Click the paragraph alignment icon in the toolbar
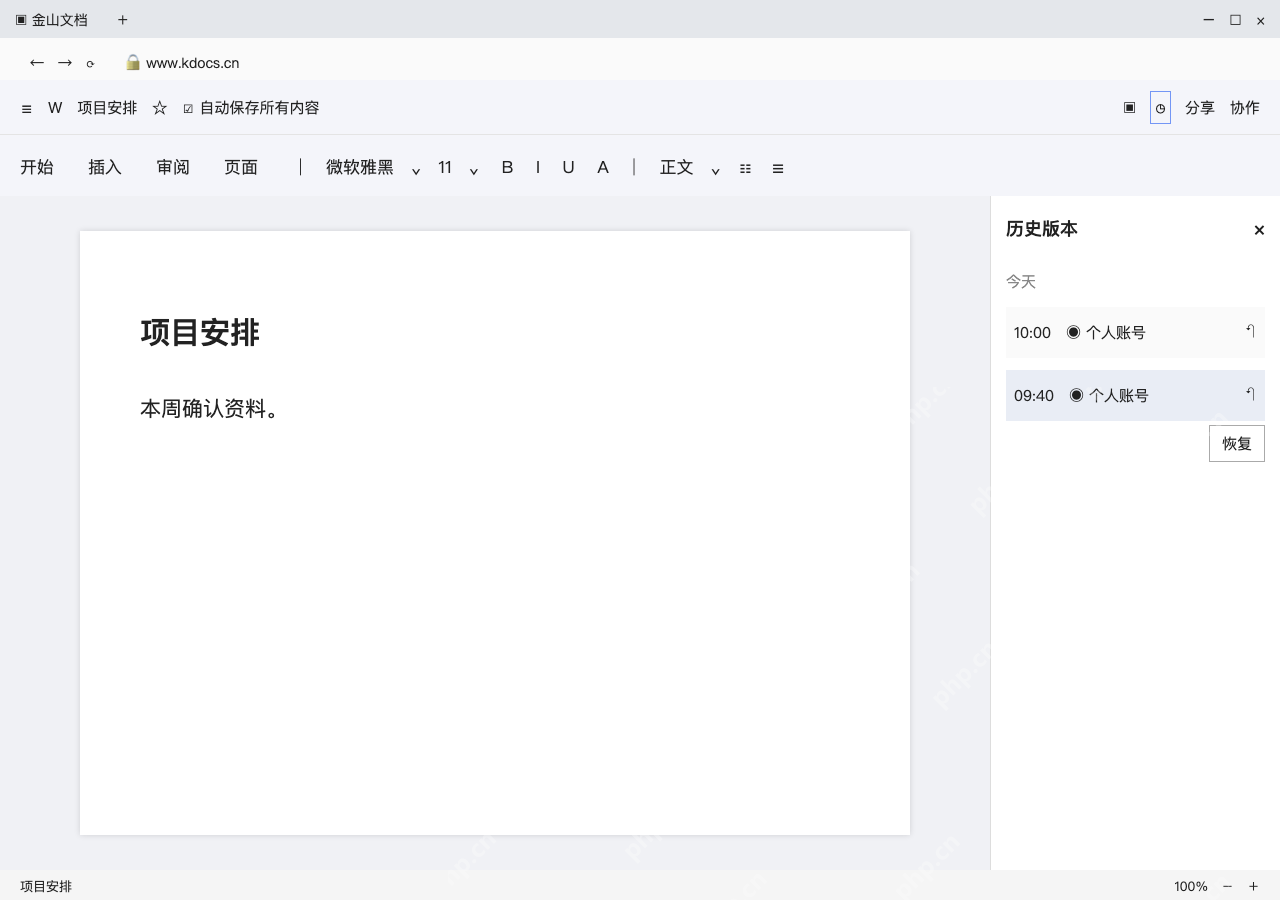 tap(778, 169)
